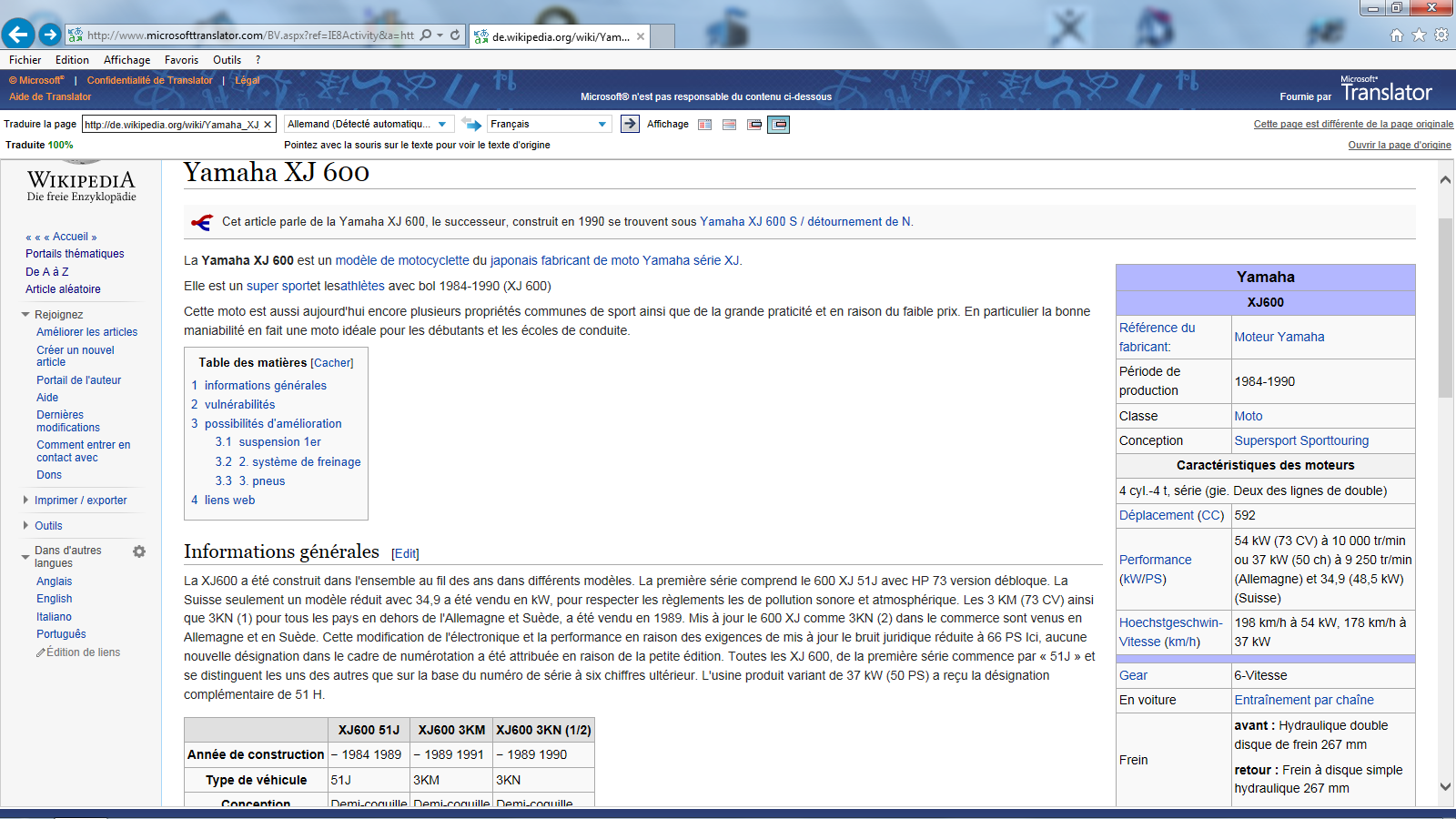Screen dimensions: 1456x819
Task: Select original with hover translation view icon
Action: 754,125
